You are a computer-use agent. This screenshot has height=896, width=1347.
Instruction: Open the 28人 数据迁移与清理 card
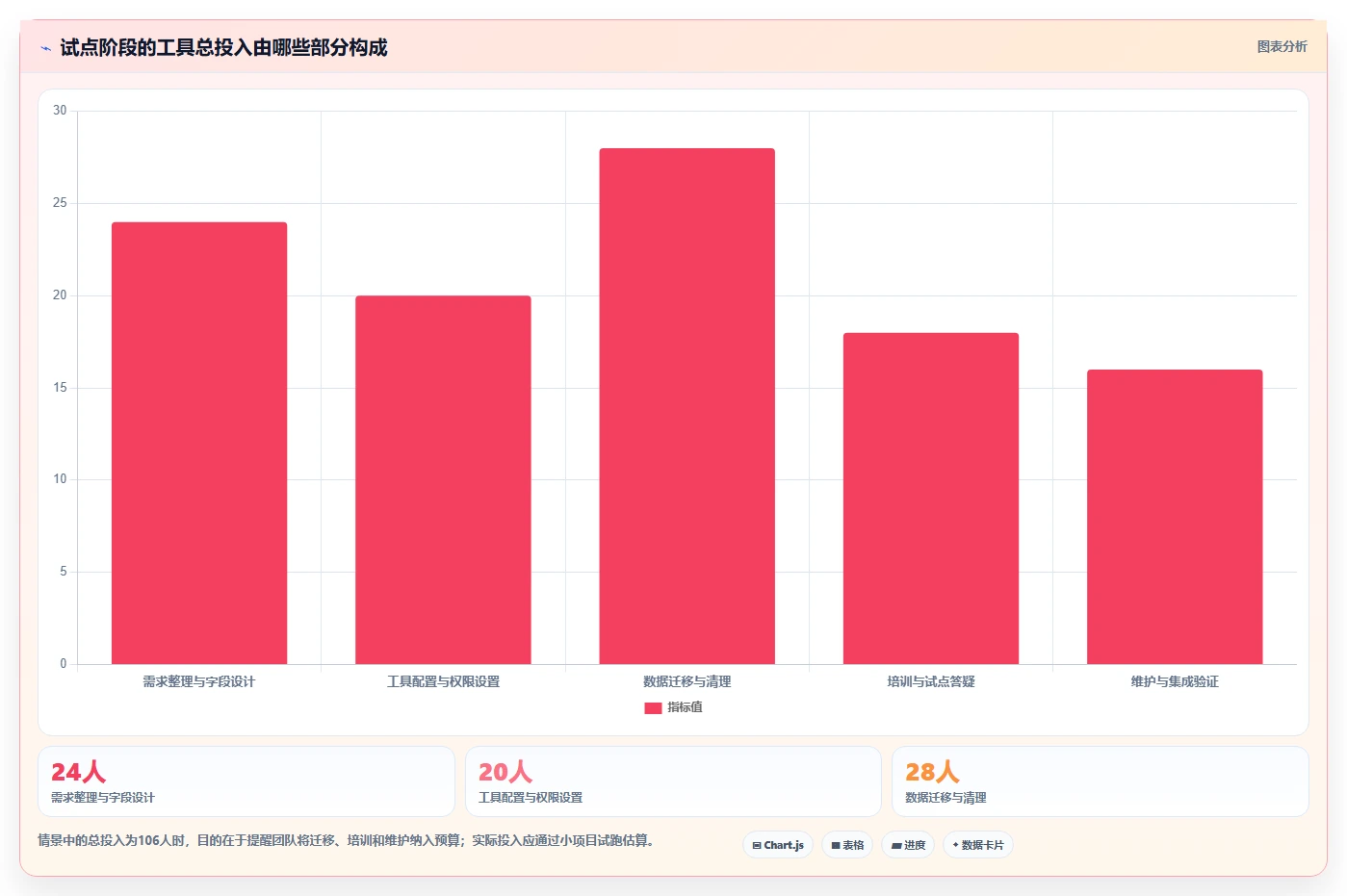click(x=1101, y=781)
